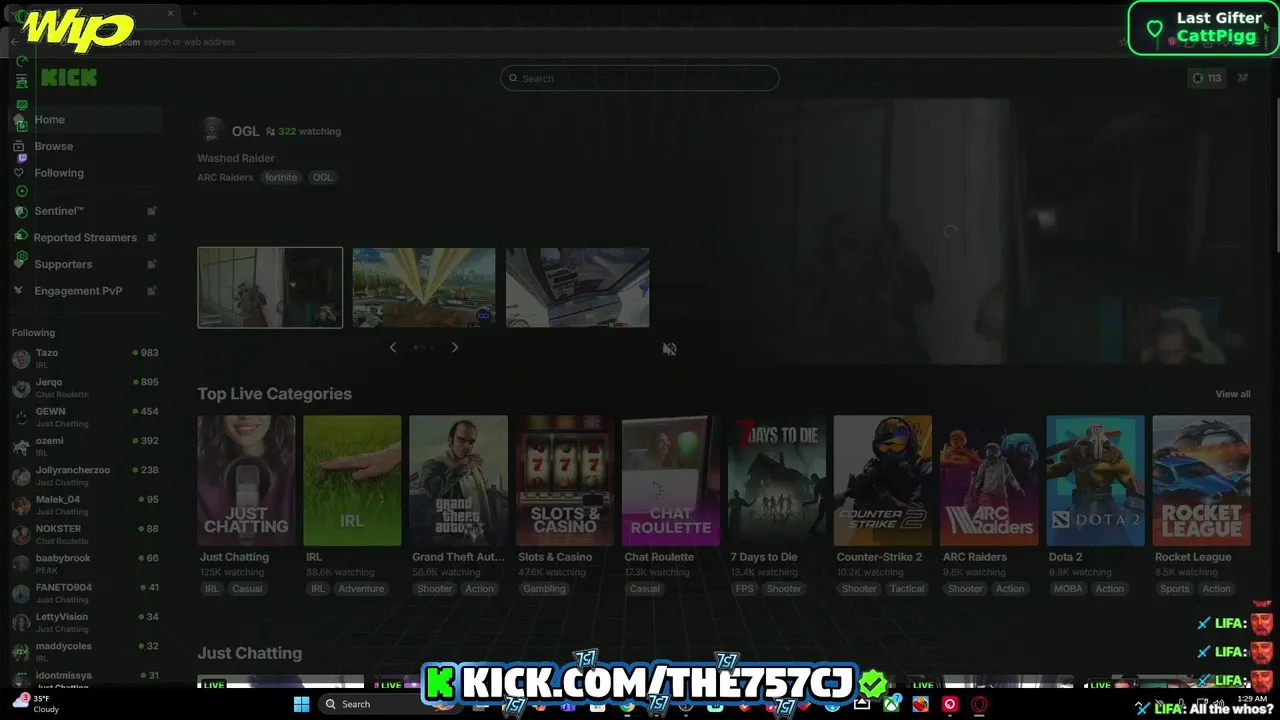Open FANETO904 in the Following list

[x=85, y=593]
